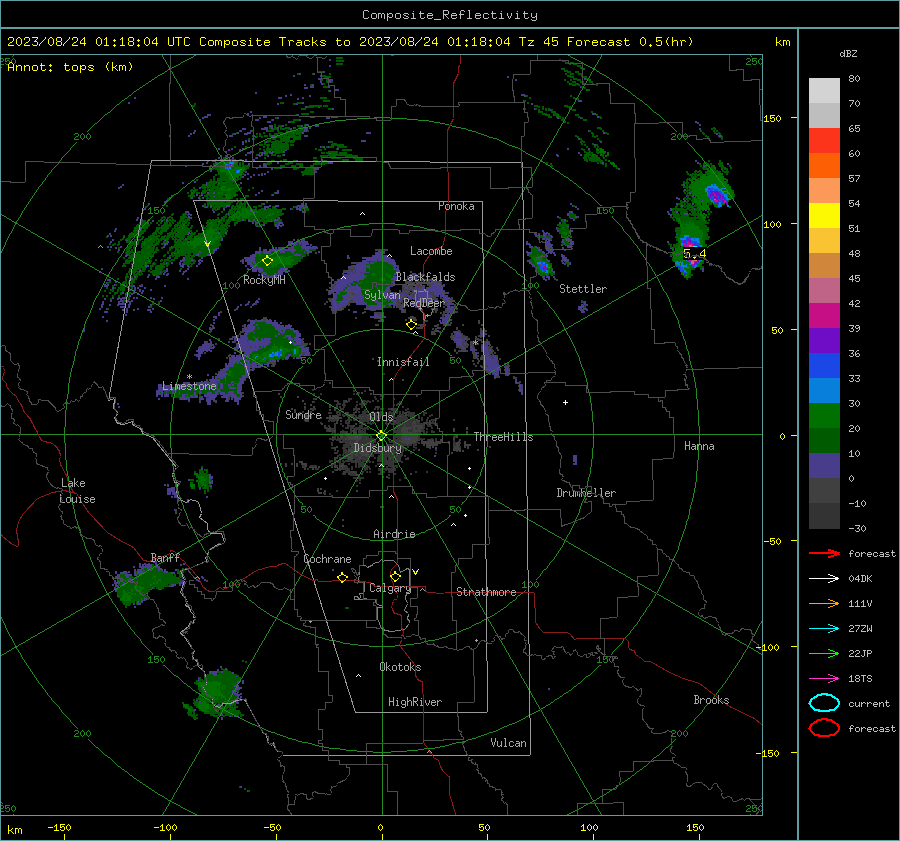Click the Brooks city label
The image size is (900, 841).
pyautogui.click(x=711, y=700)
